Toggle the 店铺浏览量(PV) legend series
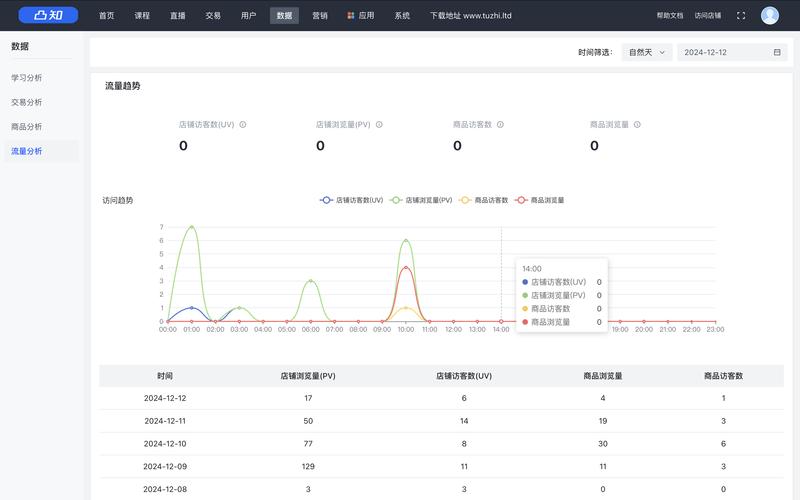800x500 pixels. pos(421,200)
